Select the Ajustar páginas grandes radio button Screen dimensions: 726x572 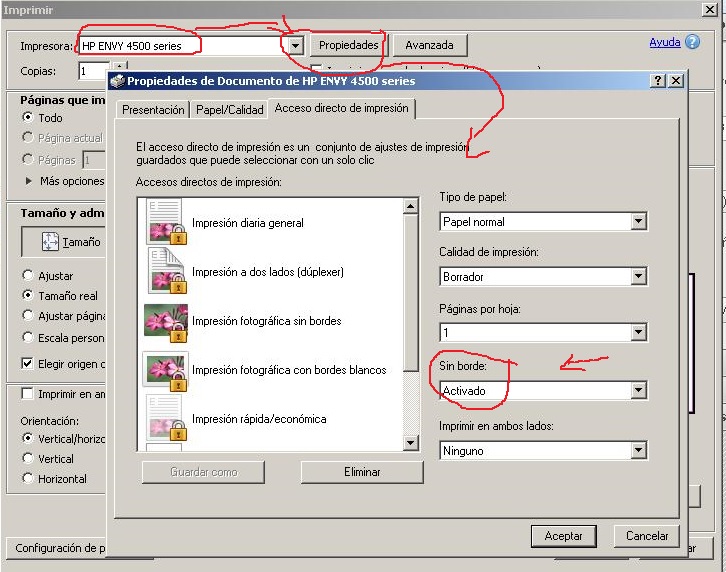[x=28, y=315]
